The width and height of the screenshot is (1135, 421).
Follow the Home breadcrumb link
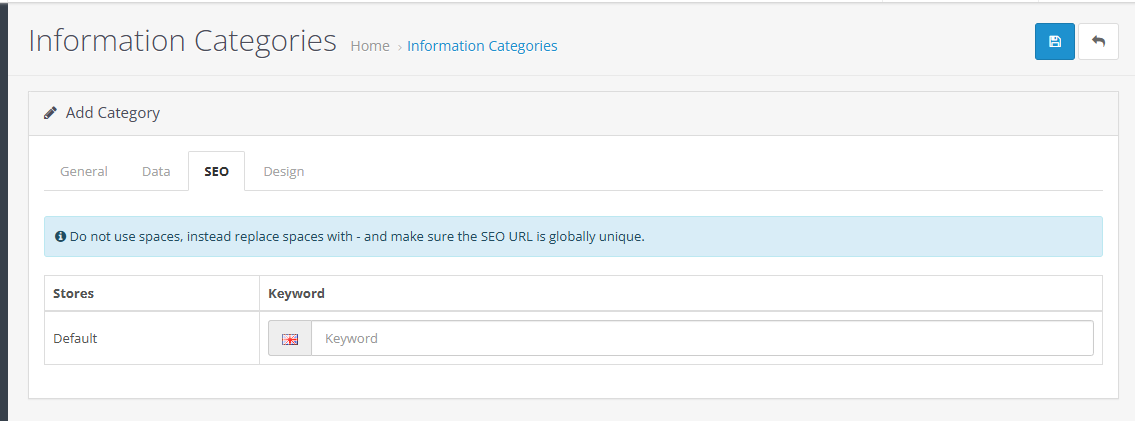370,46
